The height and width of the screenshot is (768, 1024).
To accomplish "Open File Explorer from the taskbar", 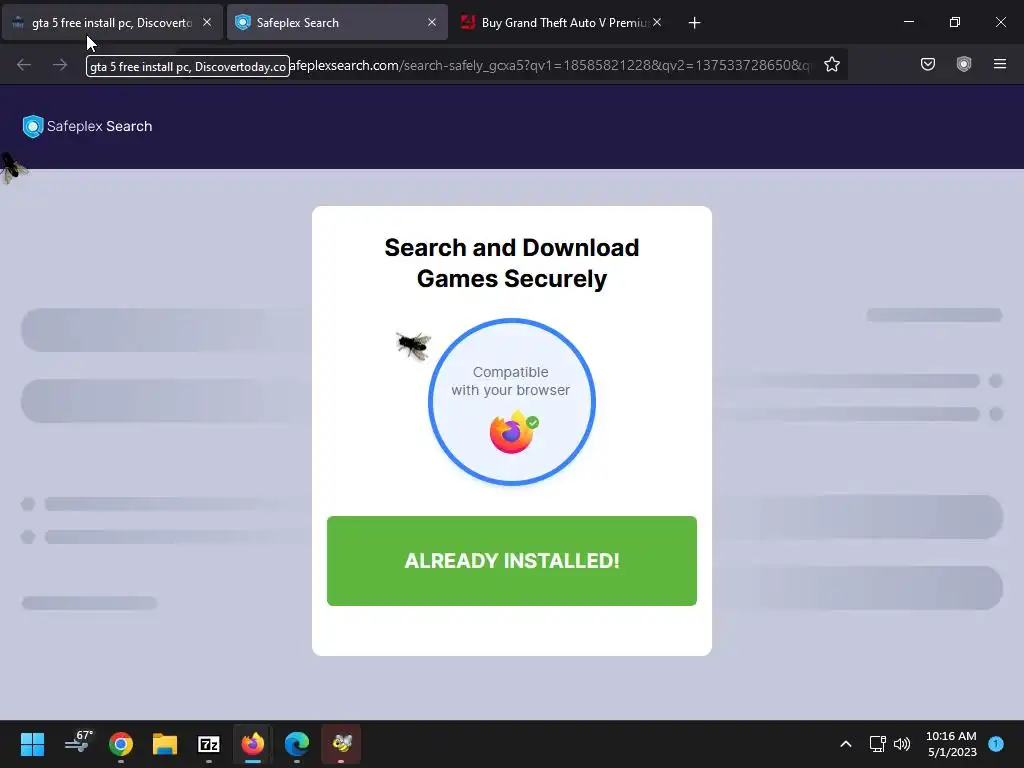I will pos(165,744).
